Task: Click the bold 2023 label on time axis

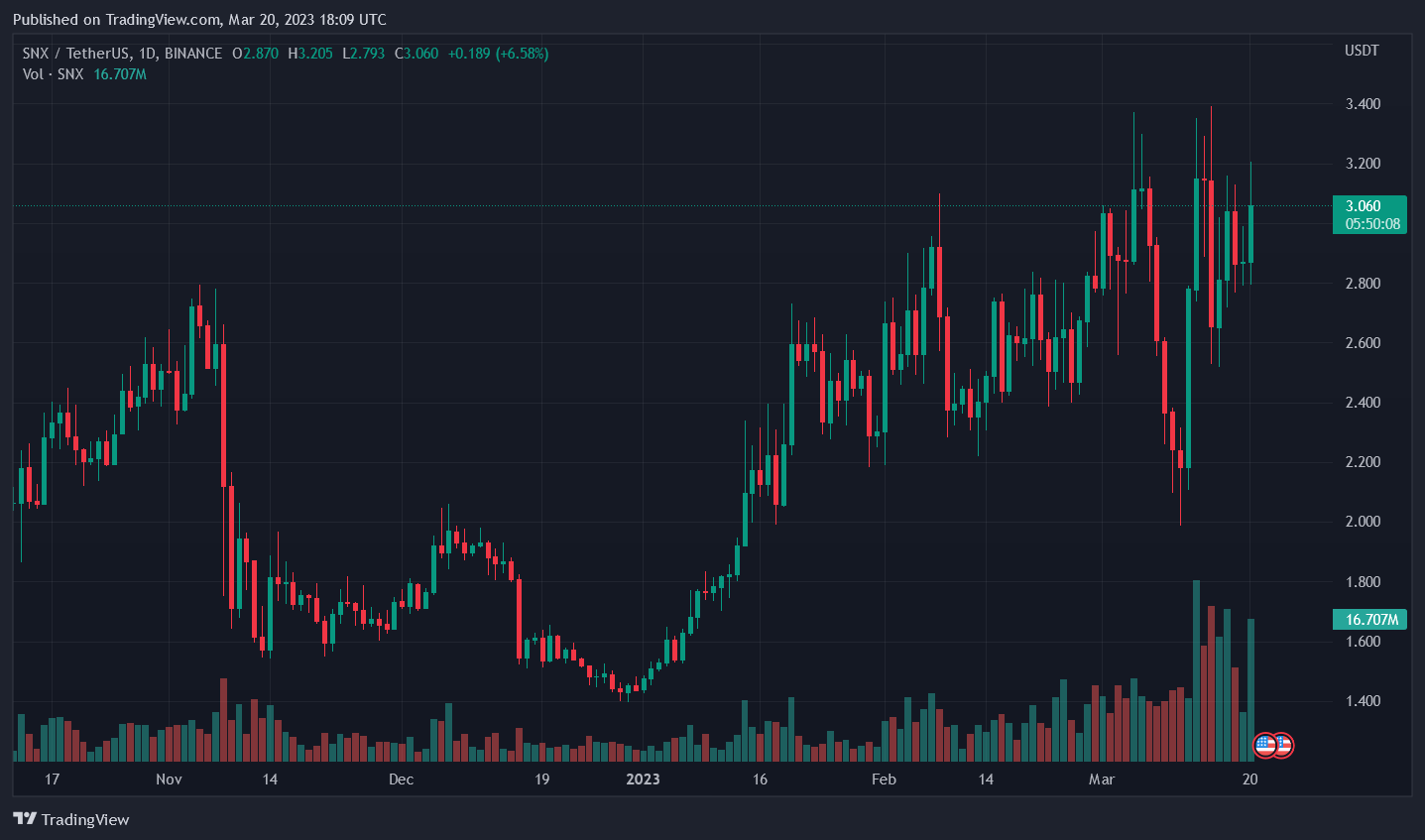Action: click(x=643, y=780)
